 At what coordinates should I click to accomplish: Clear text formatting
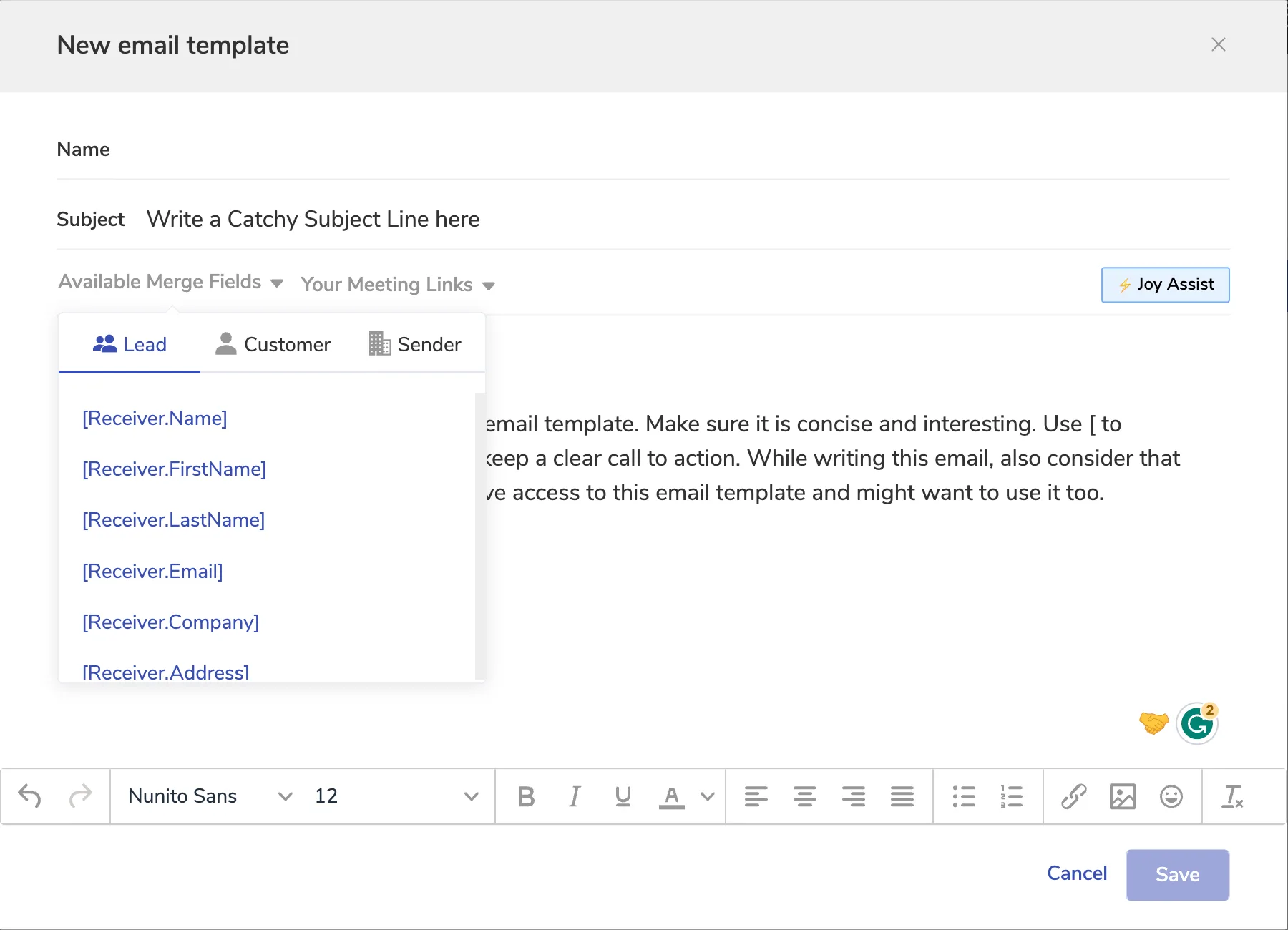click(x=1233, y=796)
